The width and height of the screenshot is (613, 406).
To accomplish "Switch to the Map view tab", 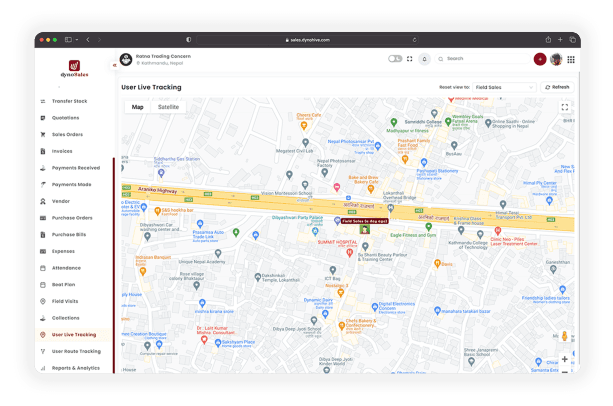I will (137, 107).
